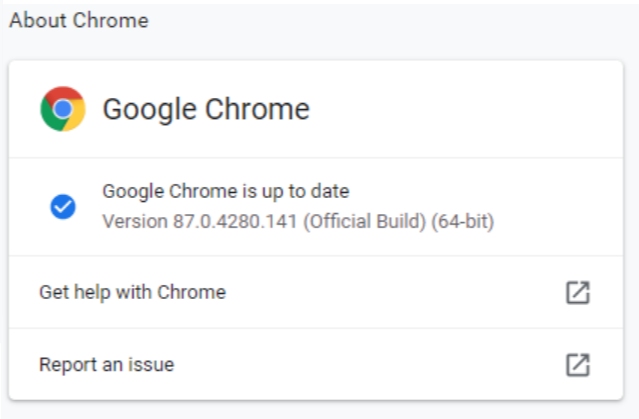The width and height of the screenshot is (639, 419).
Task: Select Report an issue
Action: pos(316,364)
